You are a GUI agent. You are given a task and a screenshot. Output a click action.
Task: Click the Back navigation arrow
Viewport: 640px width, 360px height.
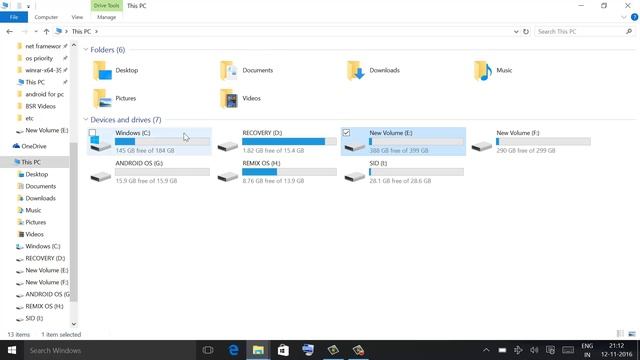click(9, 31)
